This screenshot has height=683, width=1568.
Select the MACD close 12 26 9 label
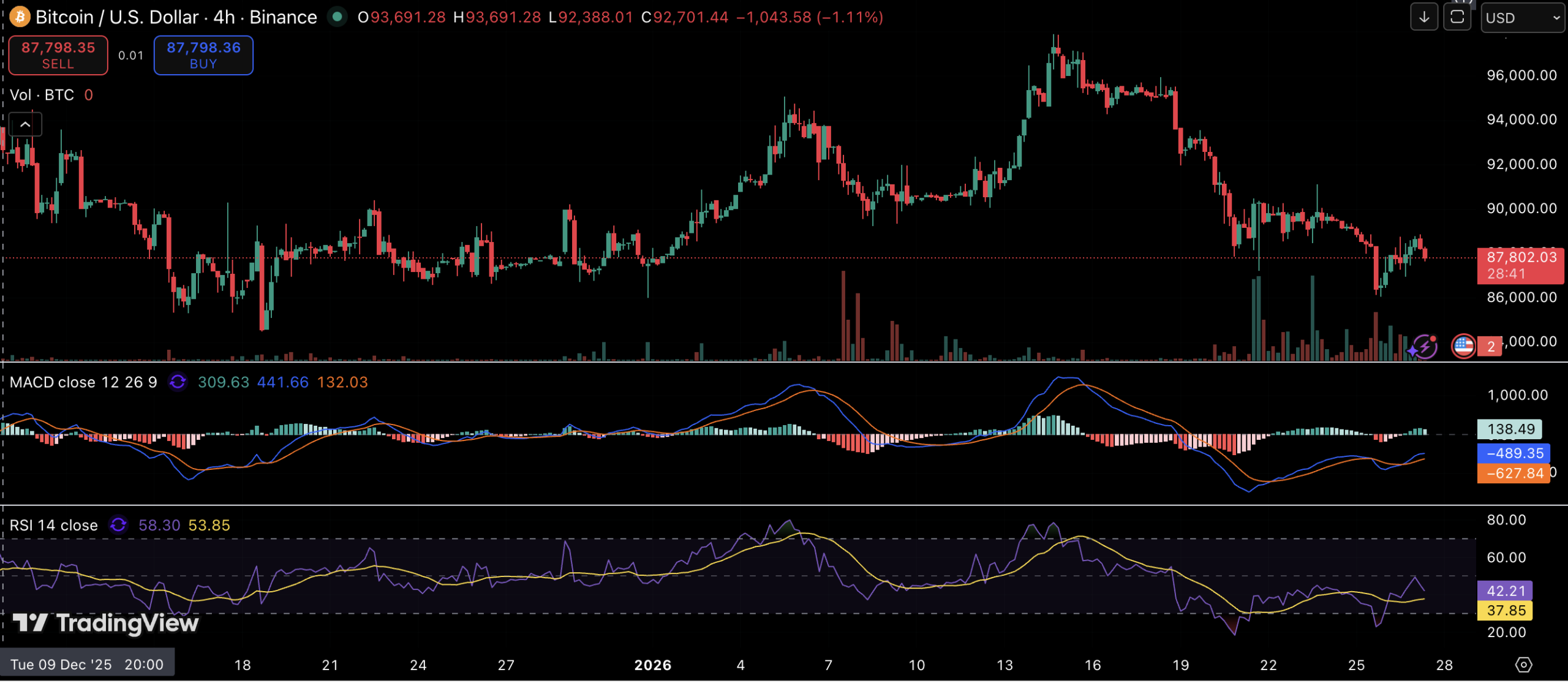83,382
